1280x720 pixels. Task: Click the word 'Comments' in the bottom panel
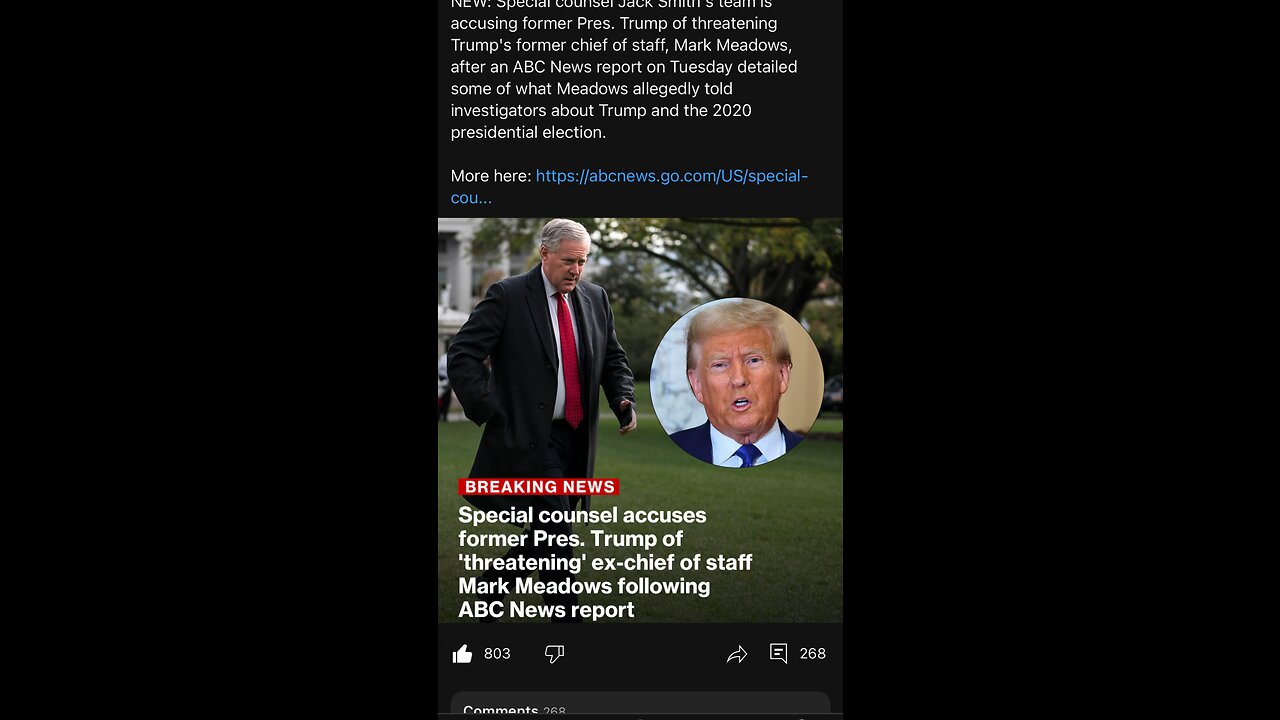(501, 710)
